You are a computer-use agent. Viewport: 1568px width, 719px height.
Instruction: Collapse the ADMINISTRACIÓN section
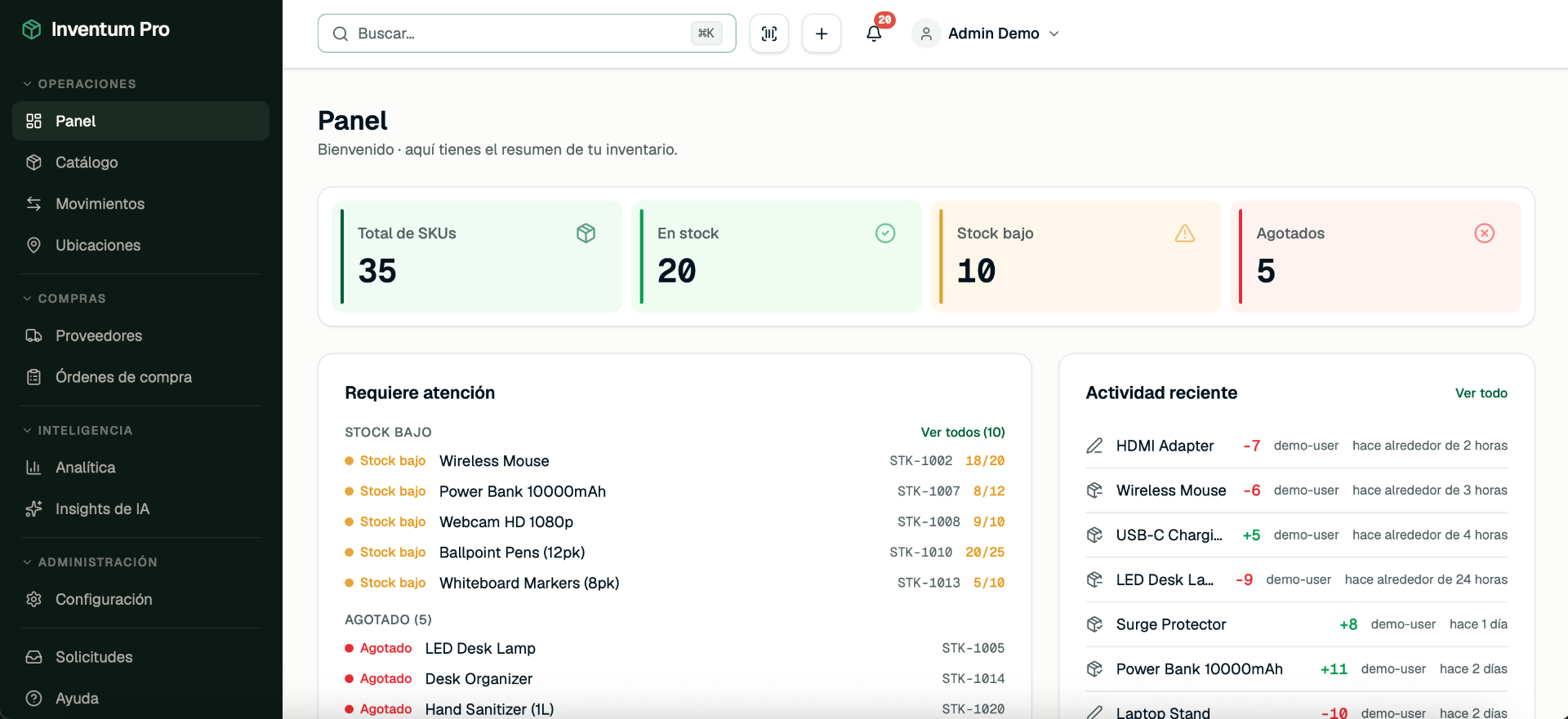click(90, 562)
